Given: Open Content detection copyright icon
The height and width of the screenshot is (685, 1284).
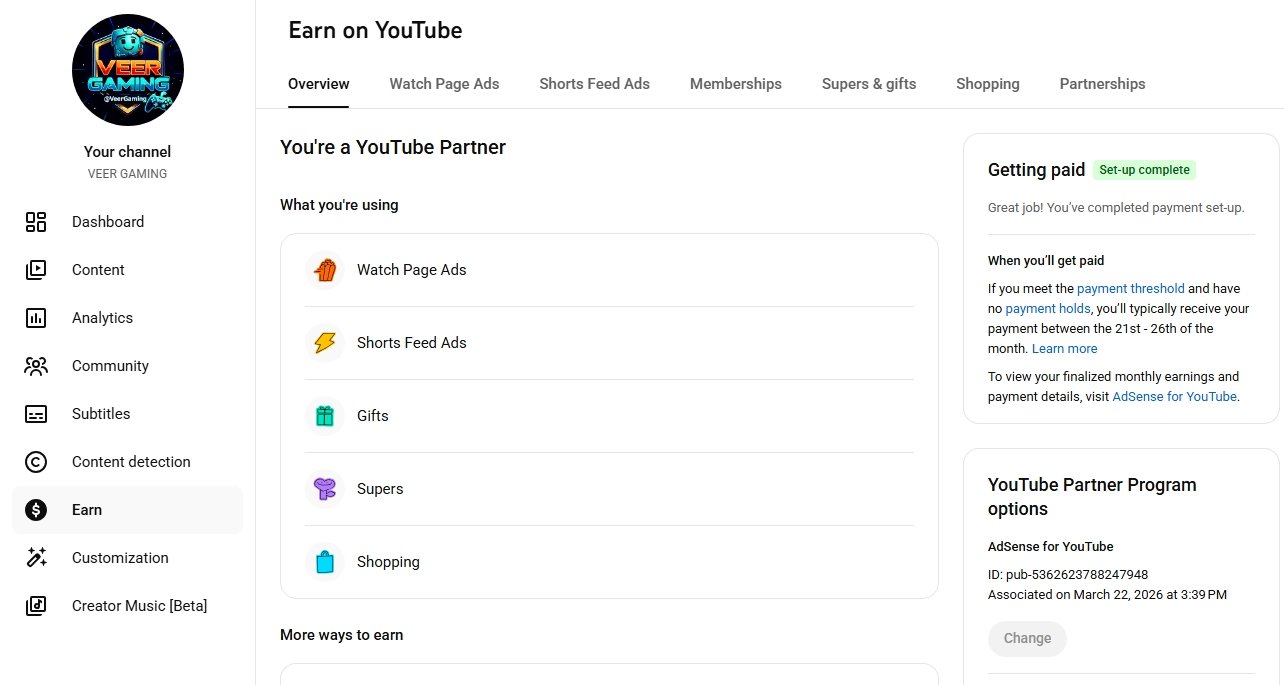Looking at the screenshot, I should coord(36,462).
